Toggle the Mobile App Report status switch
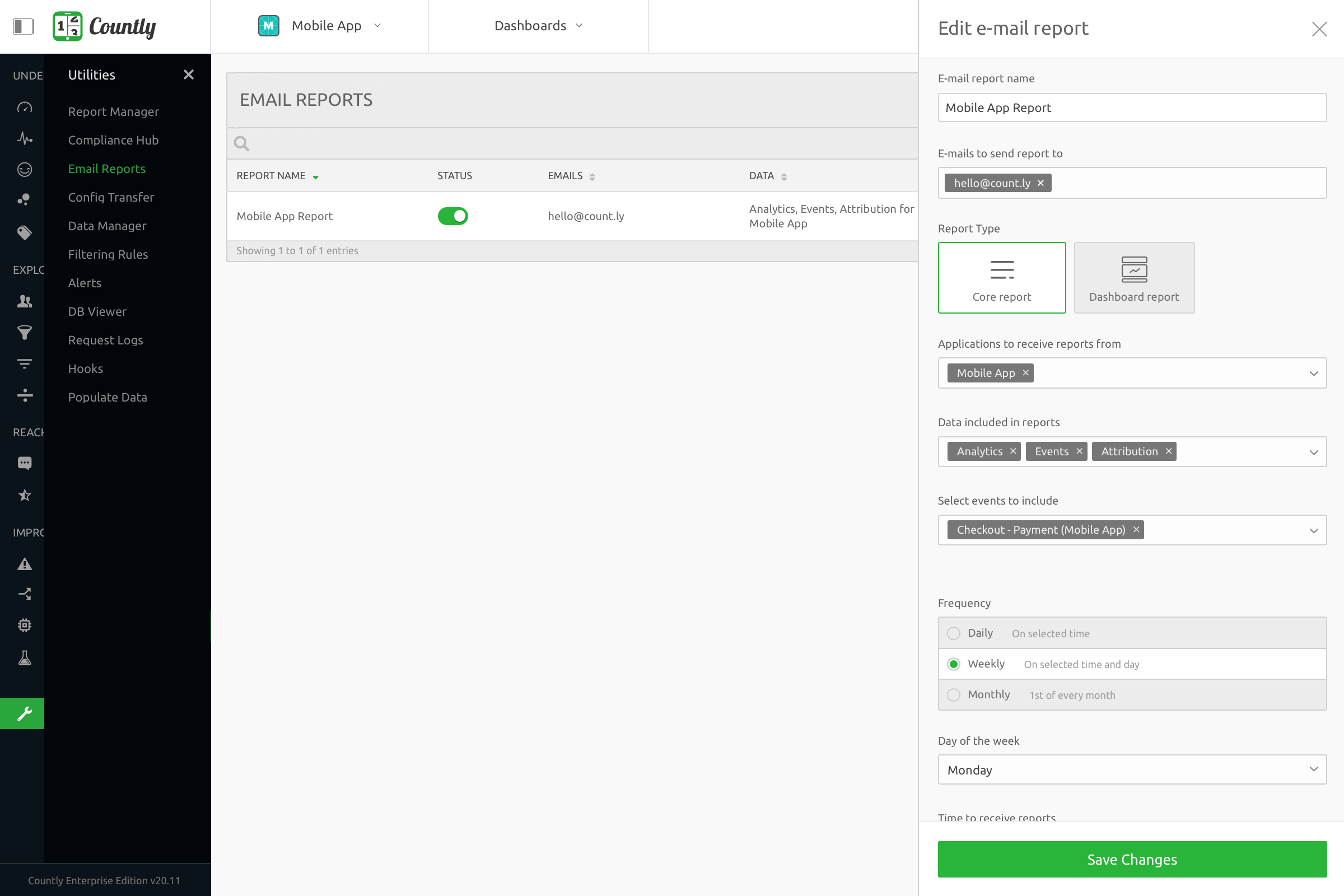The image size is (1344, 896). coord(452,216)
